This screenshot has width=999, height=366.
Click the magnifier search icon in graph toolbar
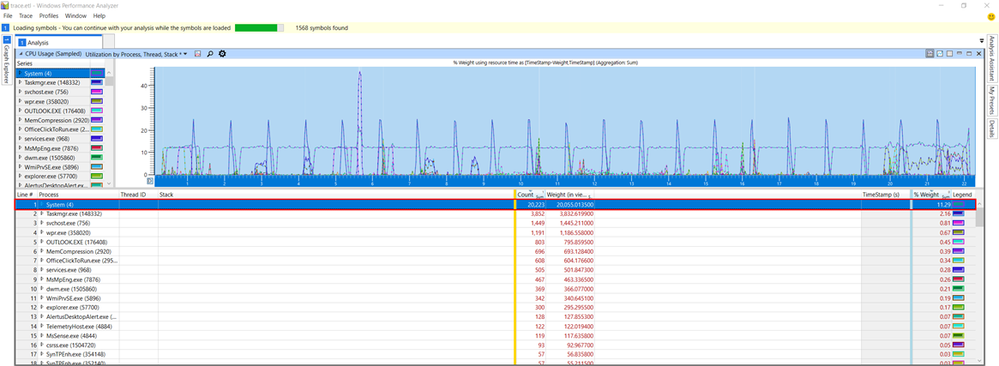coord(210,54)
